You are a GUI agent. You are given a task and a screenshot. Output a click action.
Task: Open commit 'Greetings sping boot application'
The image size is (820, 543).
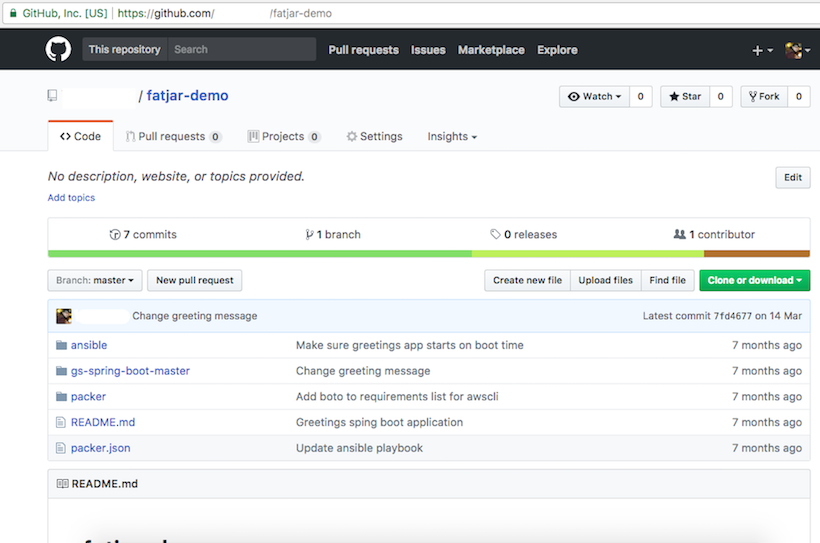click(379, 422)
